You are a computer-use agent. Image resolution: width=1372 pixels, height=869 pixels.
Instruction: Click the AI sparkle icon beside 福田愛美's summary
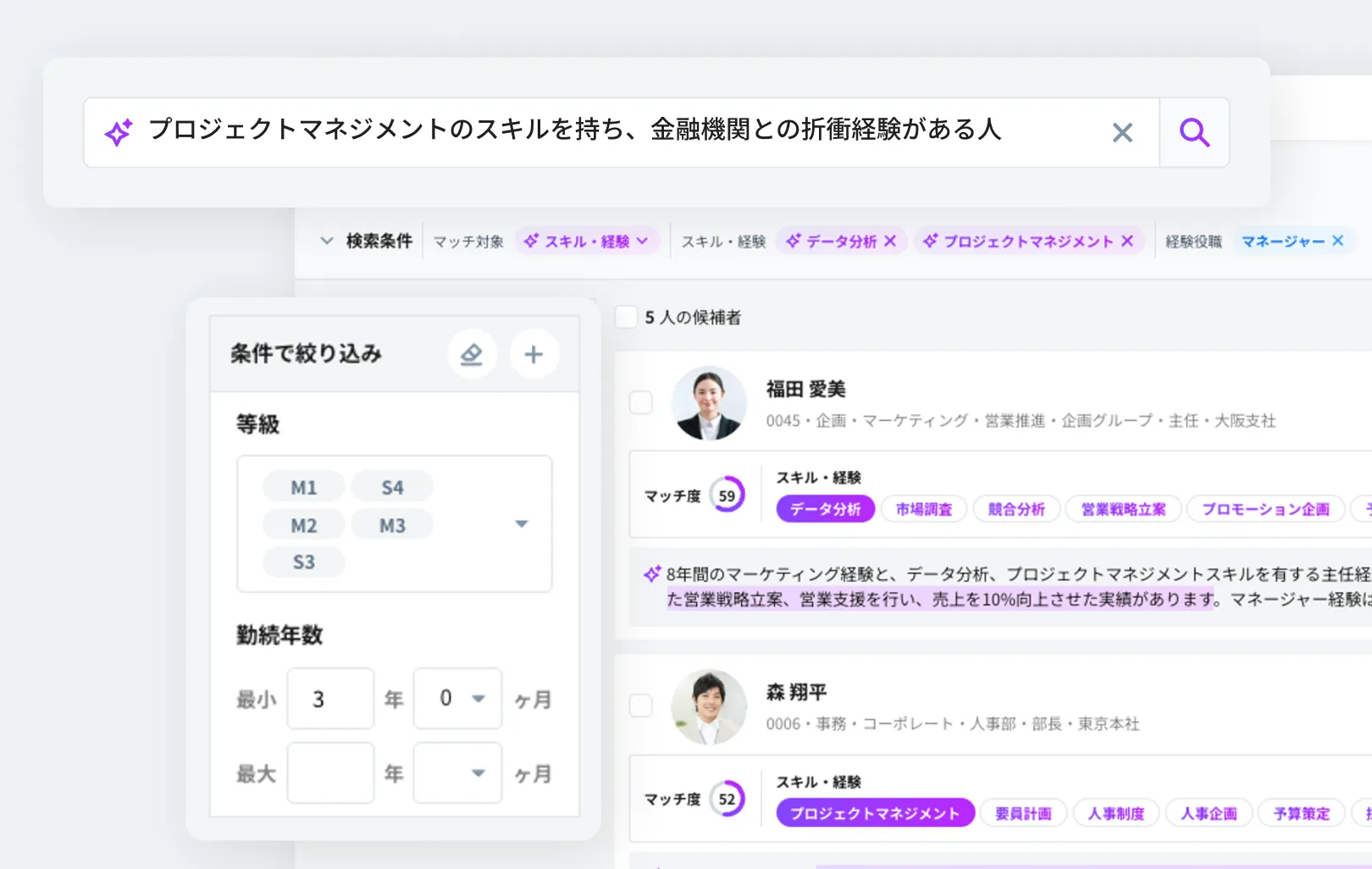652,573
